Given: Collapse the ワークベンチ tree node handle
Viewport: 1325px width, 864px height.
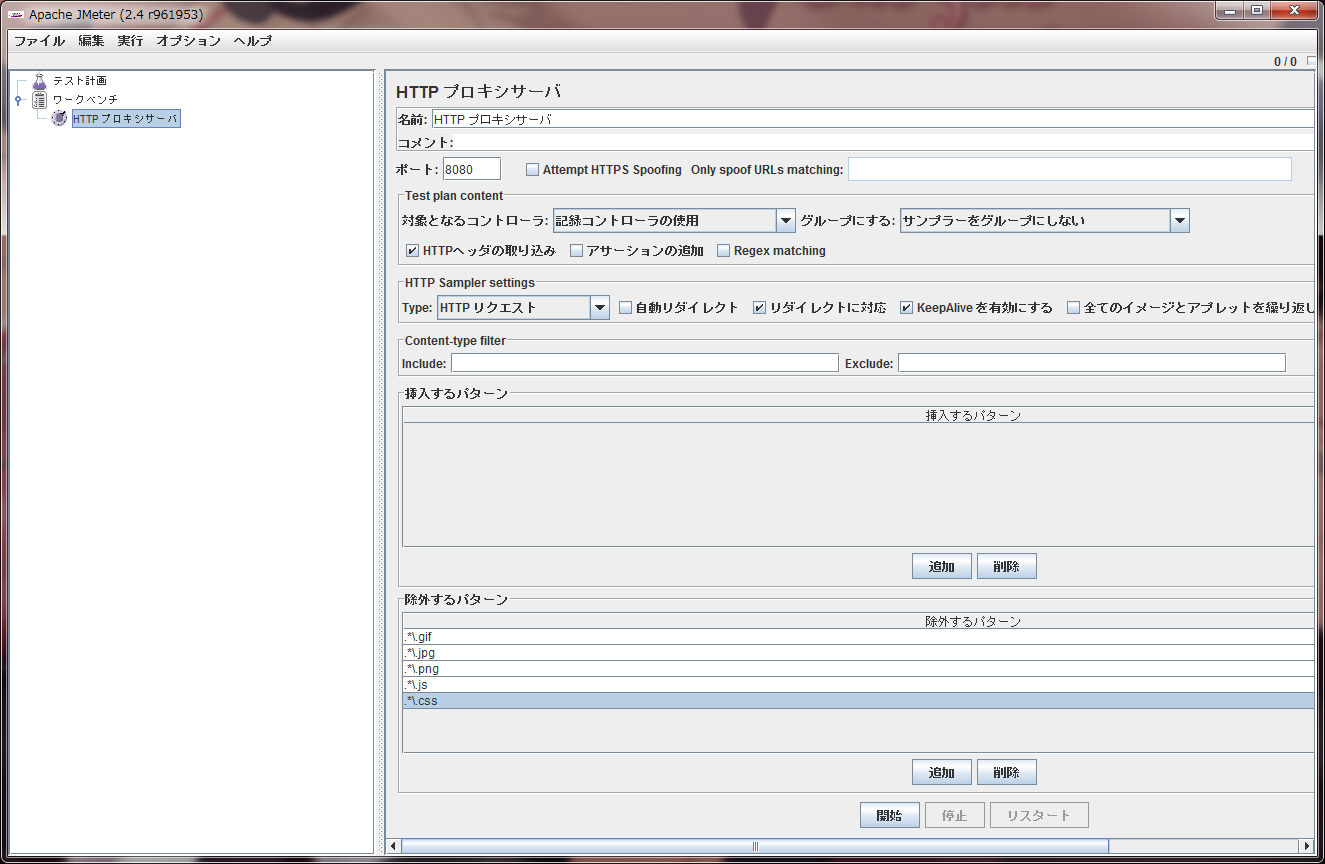Looking at the screenshot, I should point(18,100).
